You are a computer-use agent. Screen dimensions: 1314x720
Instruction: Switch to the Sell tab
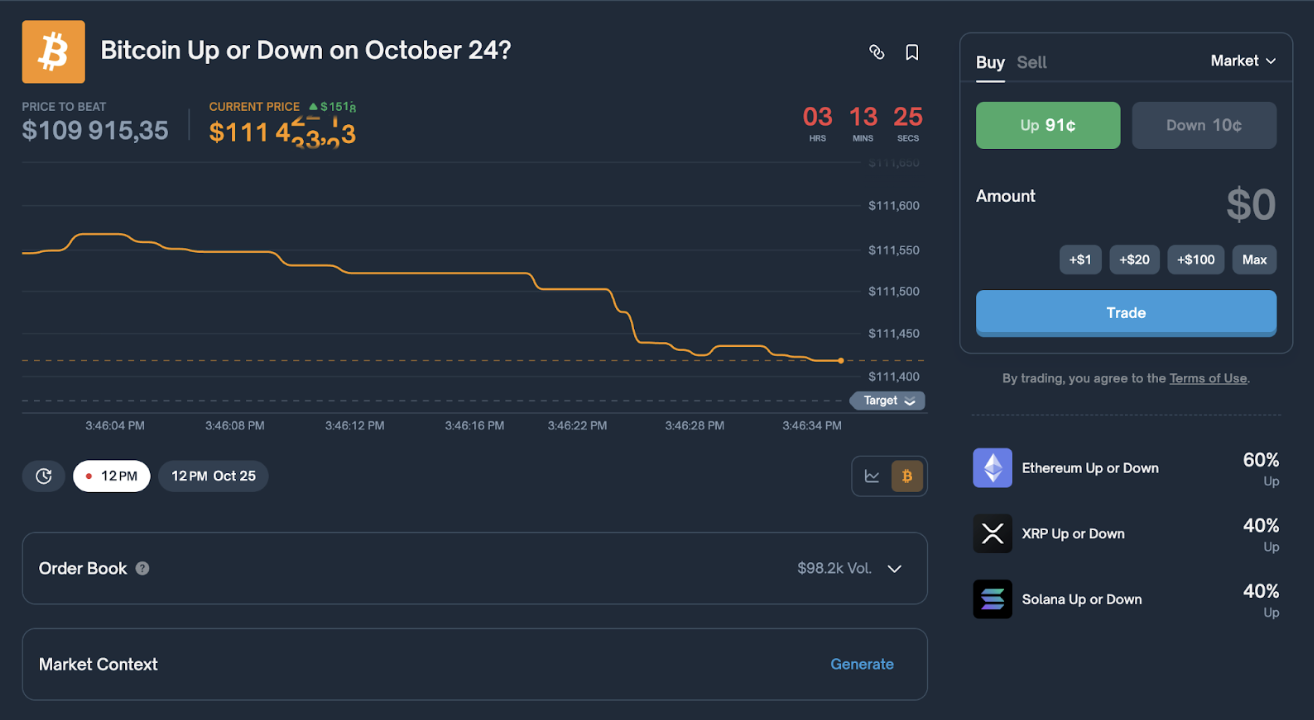pos(1031,62)
